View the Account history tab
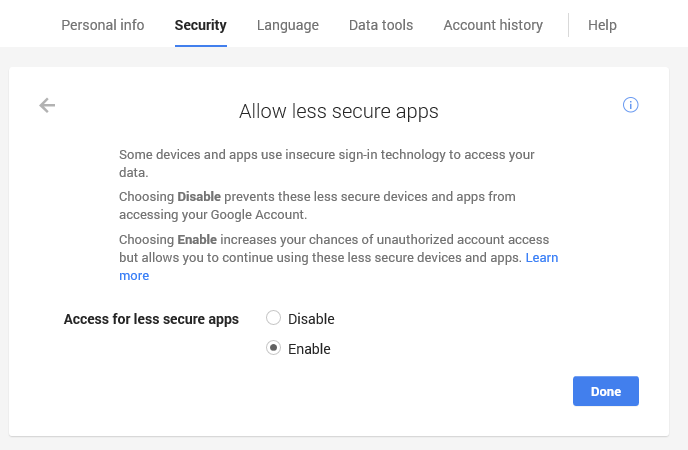688x450 pixels. tap(493, 25)
